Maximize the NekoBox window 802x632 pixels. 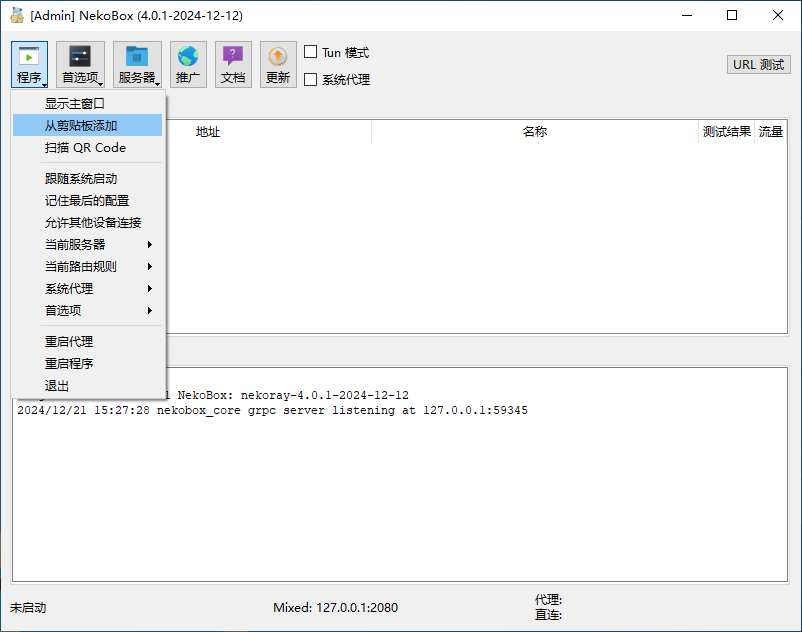pos(732,15)
